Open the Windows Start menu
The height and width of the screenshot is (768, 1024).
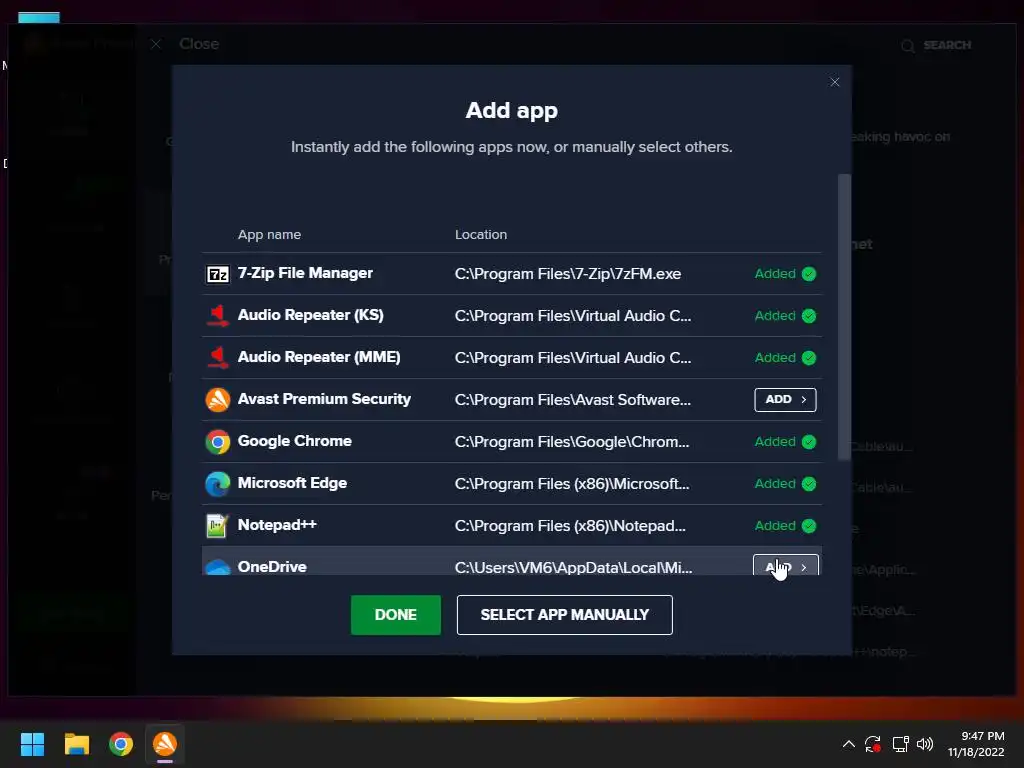pos(32,744)
